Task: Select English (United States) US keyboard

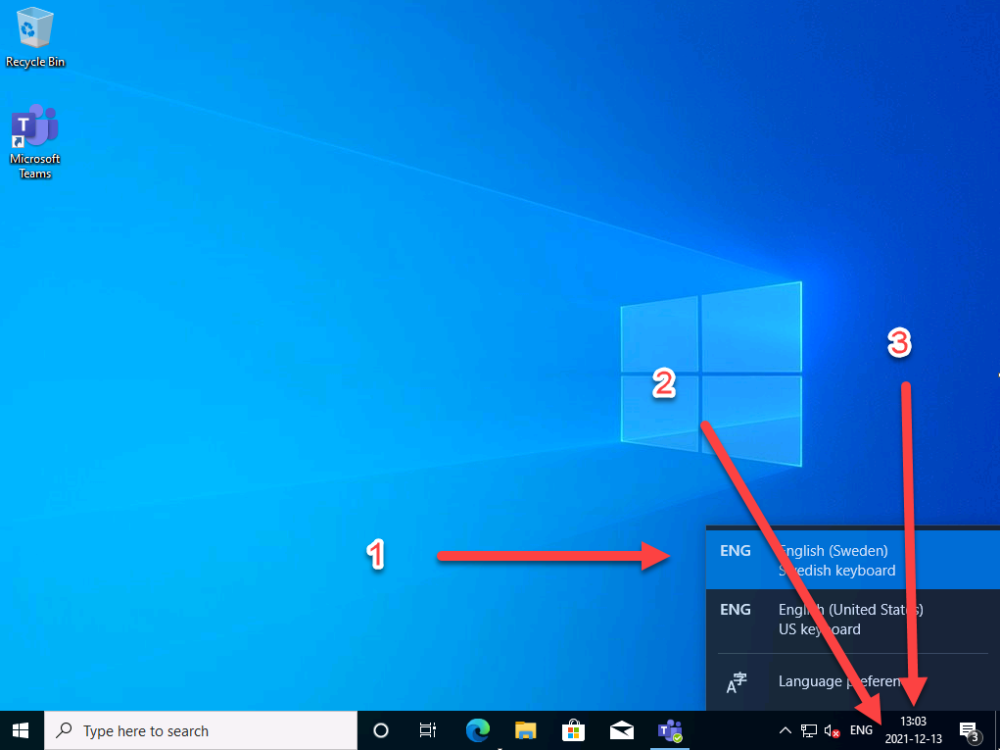Action: (853, 619)
